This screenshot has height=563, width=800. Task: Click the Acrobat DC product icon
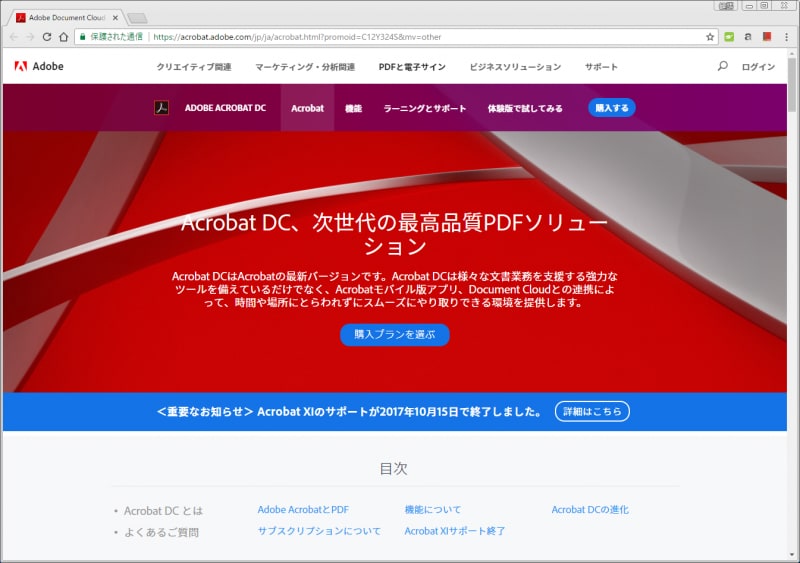coord(162,108)
